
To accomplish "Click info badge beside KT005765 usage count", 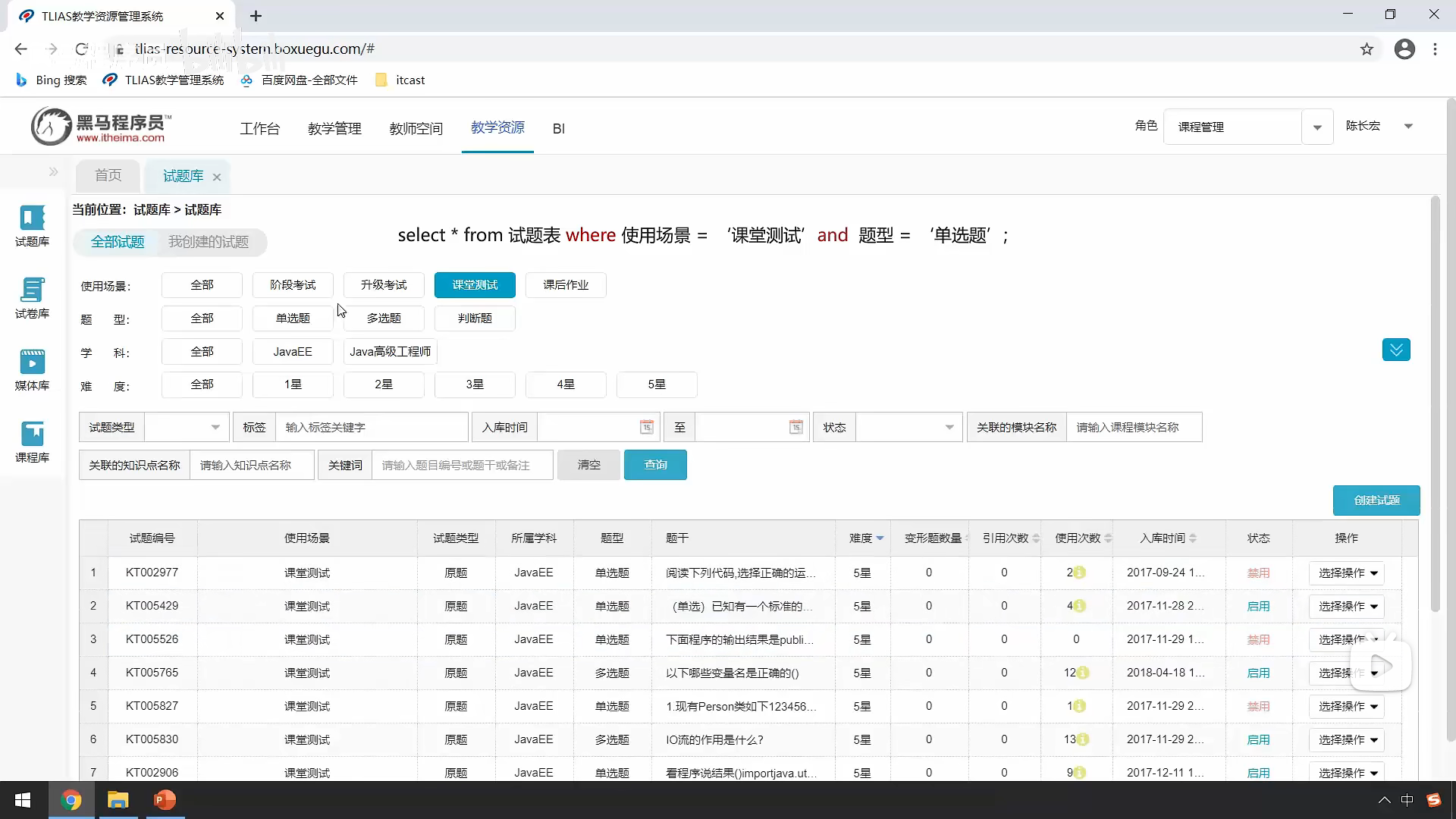I will tap(1083, 673).
